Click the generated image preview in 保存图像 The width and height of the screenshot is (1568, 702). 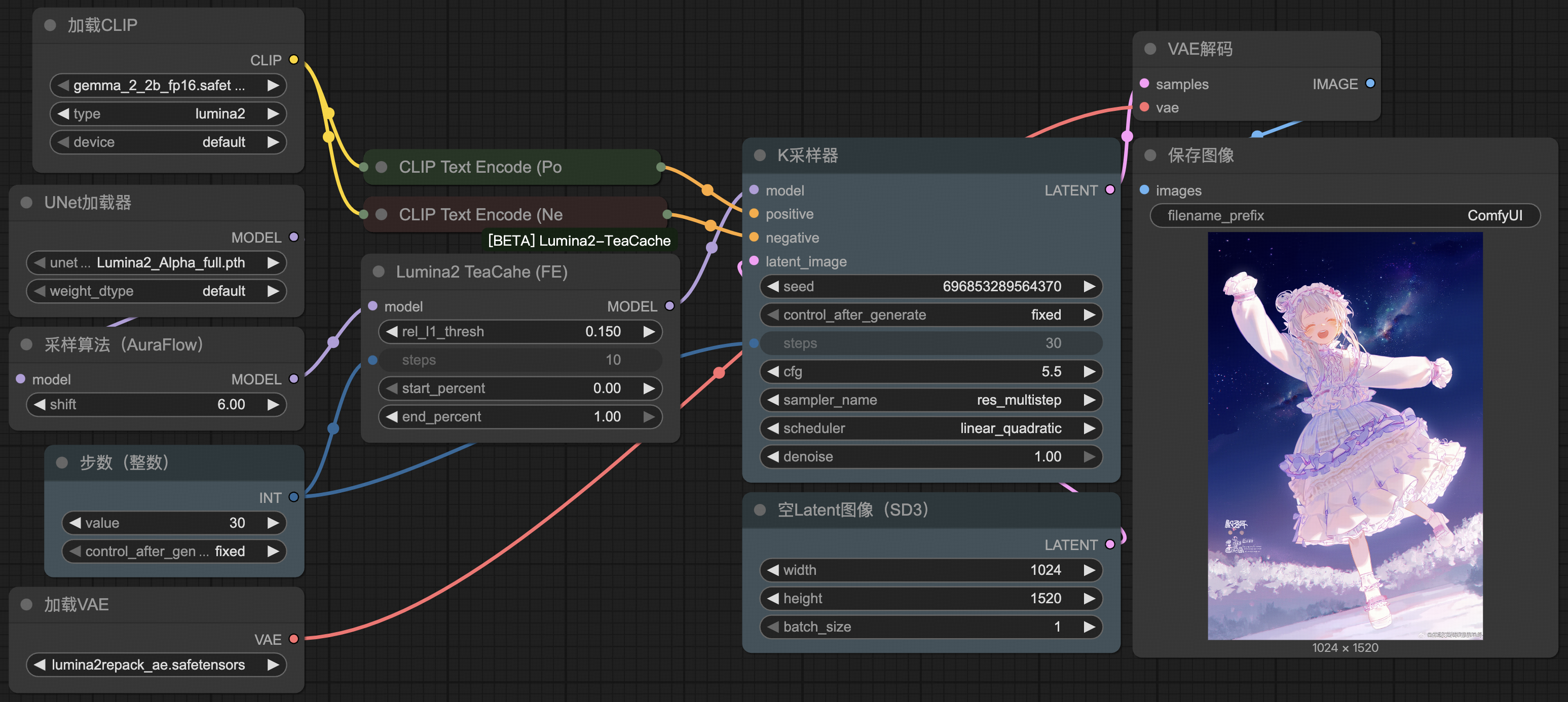click(x=1345, y=436)
